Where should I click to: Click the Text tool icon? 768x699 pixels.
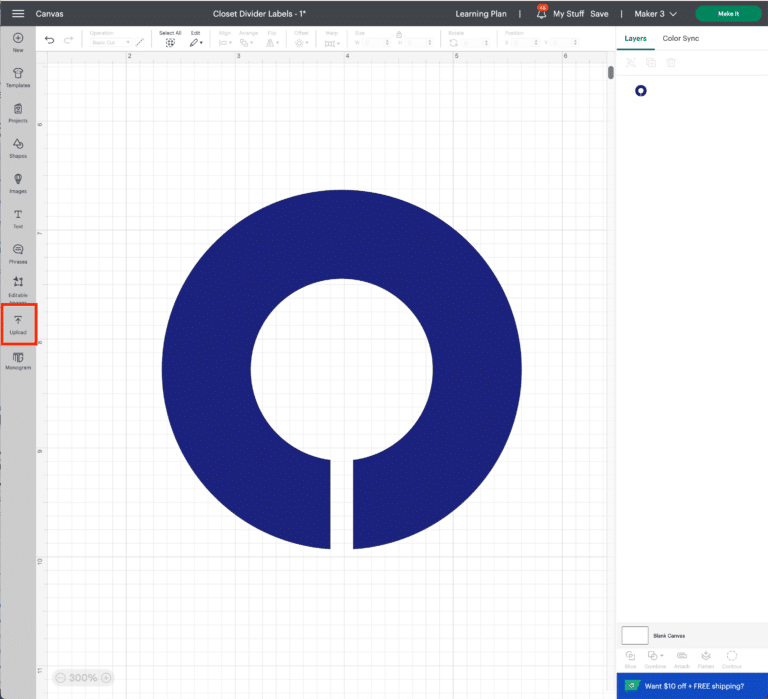tap(18, 217)
